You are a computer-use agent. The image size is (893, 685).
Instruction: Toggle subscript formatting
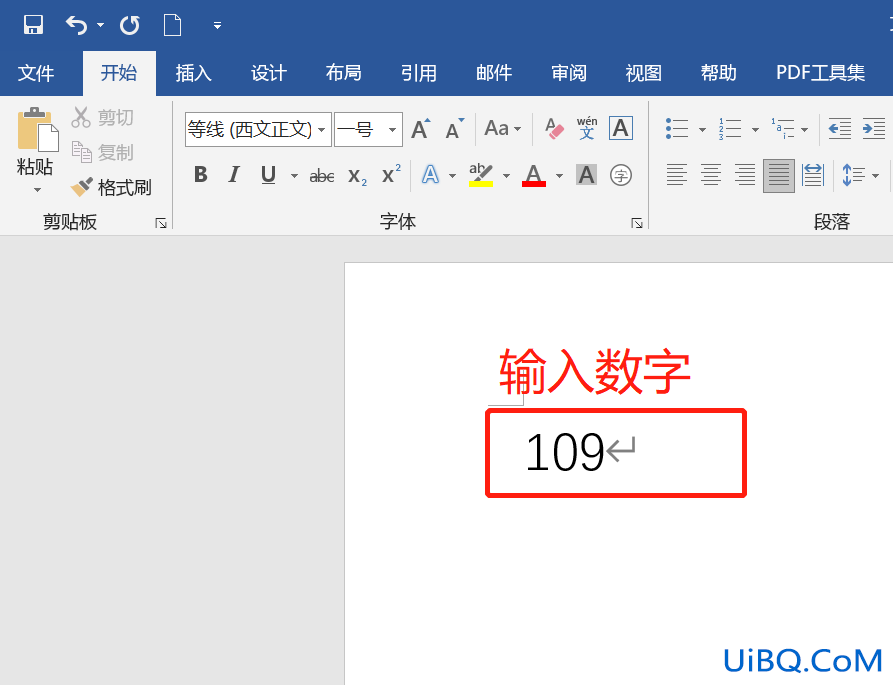[x=358, y=176]
